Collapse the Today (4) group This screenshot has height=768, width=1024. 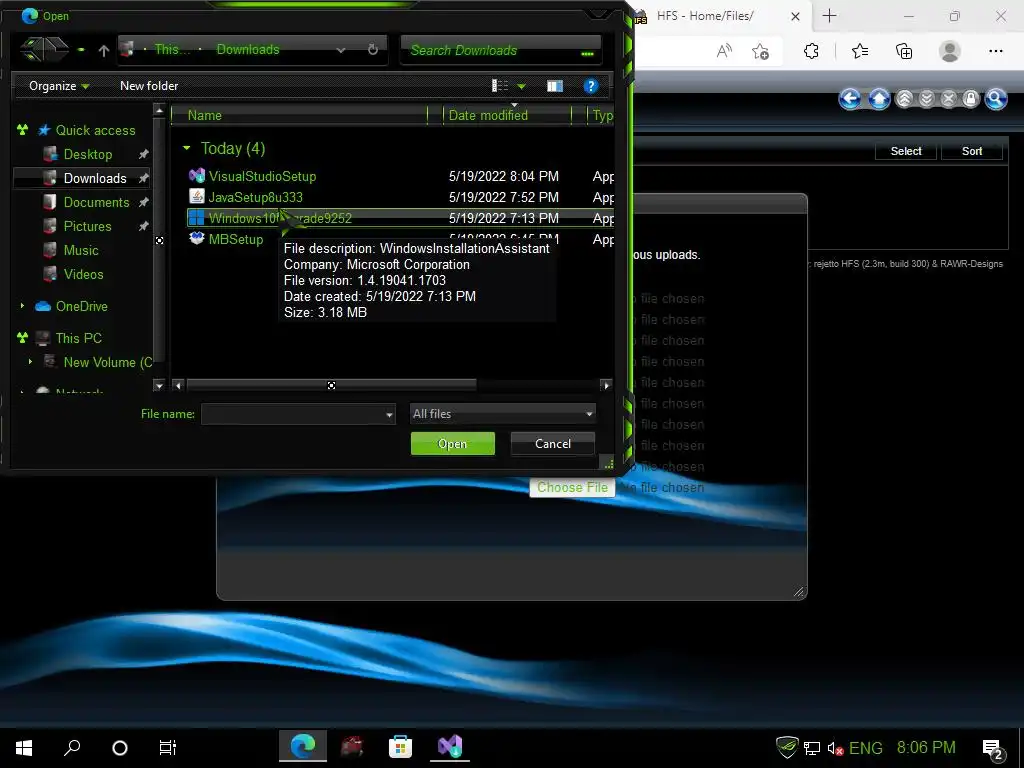tap(187, 148)
